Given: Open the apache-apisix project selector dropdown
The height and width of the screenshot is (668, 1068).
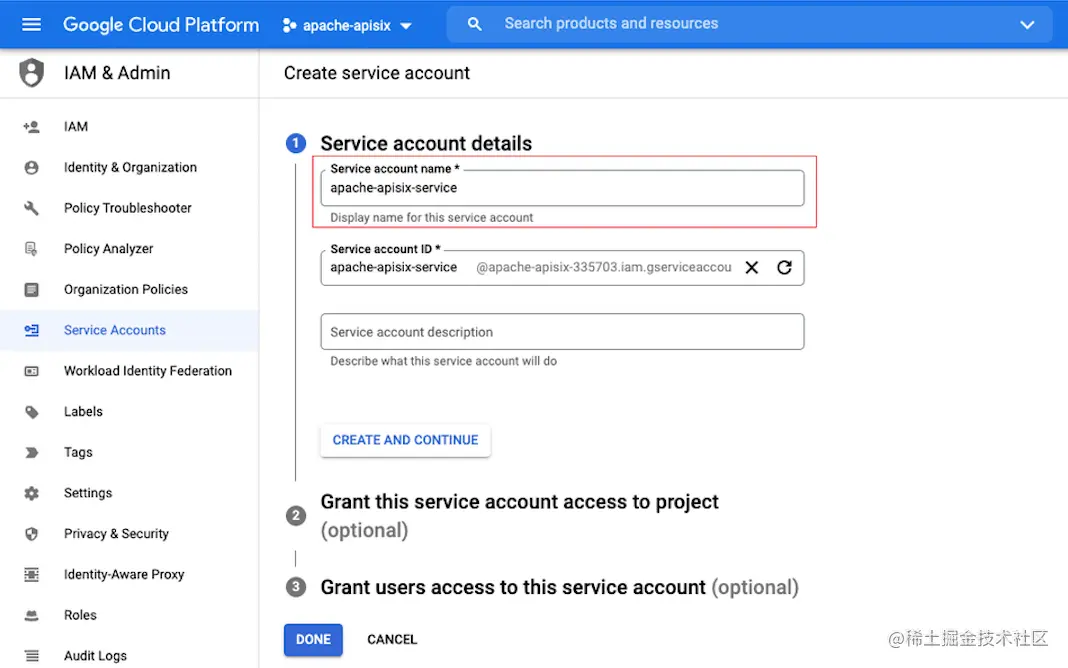Looking at the screenshot, I should (347, 26).
